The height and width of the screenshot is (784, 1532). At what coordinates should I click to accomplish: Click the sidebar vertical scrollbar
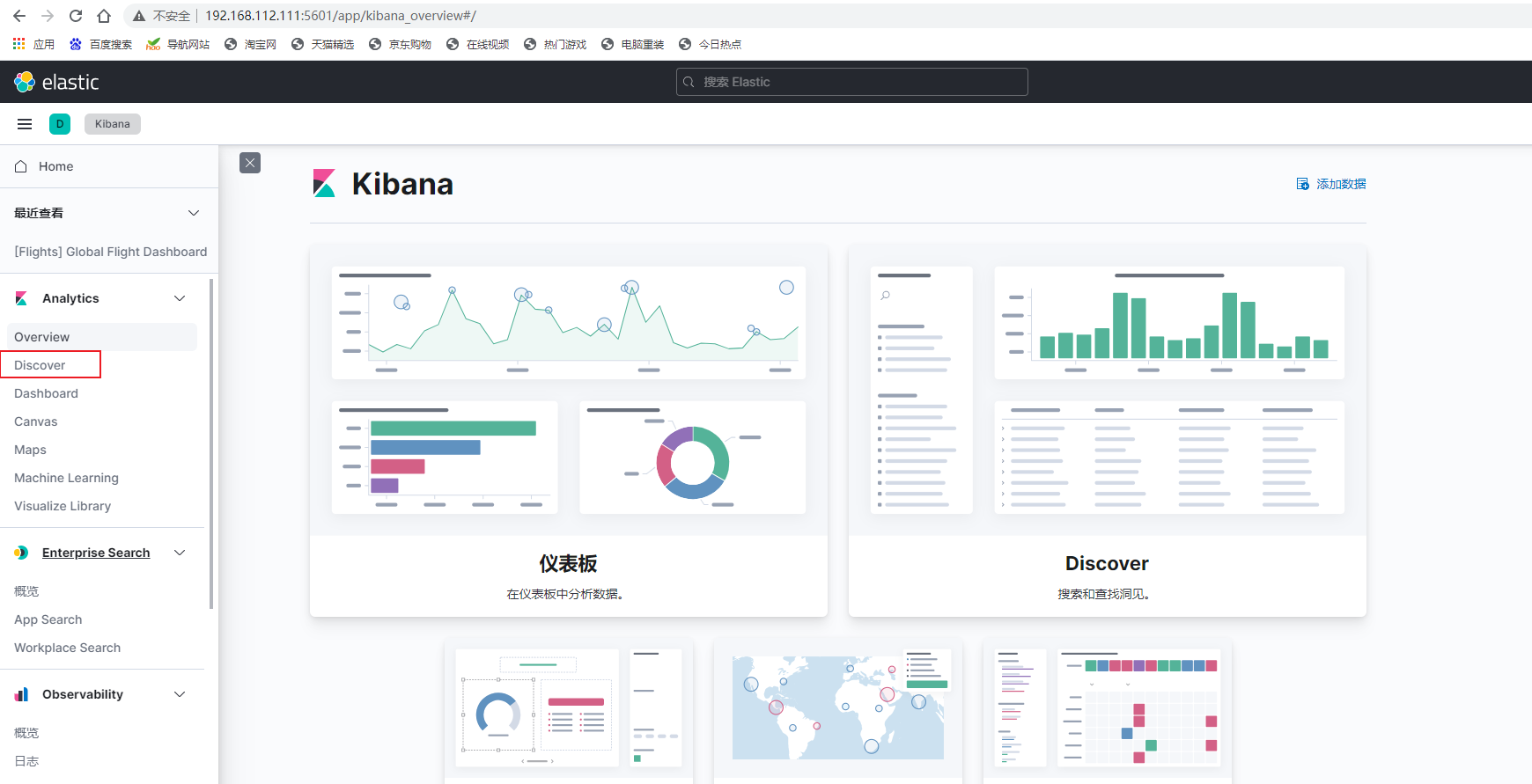click(x=211, y=443)
